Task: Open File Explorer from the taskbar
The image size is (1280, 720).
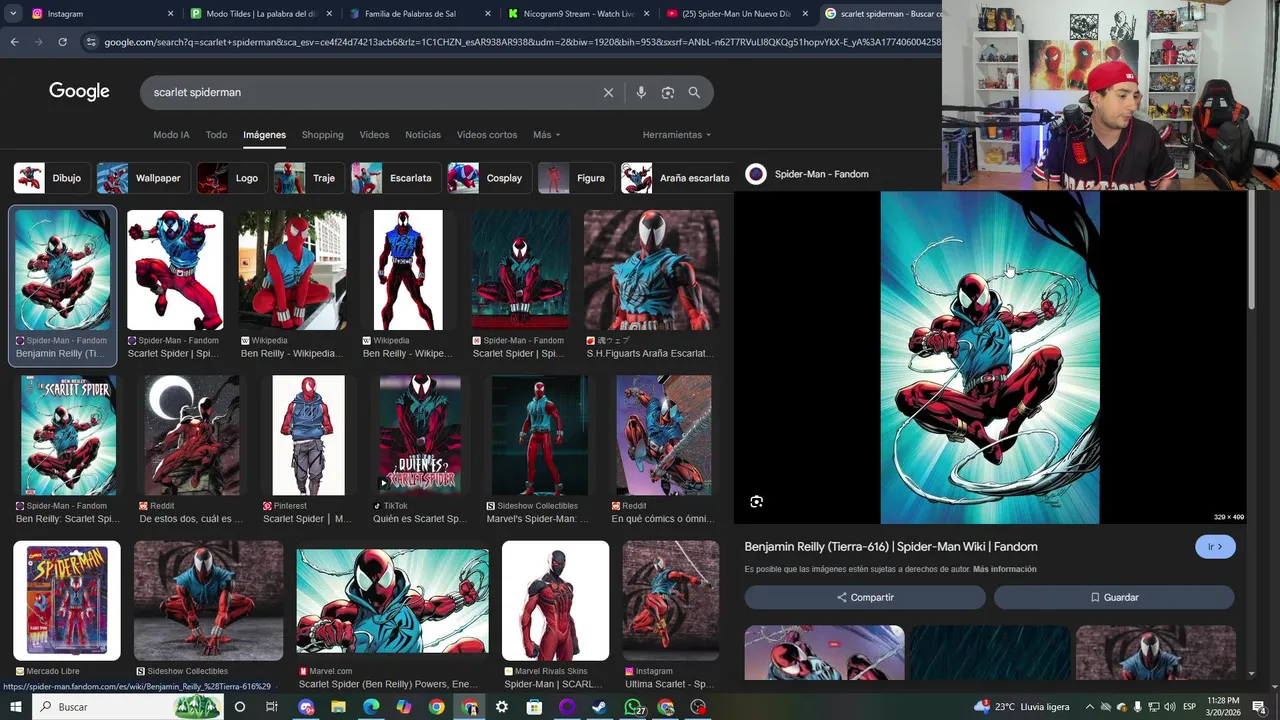Action: click(x=338, y=707)
